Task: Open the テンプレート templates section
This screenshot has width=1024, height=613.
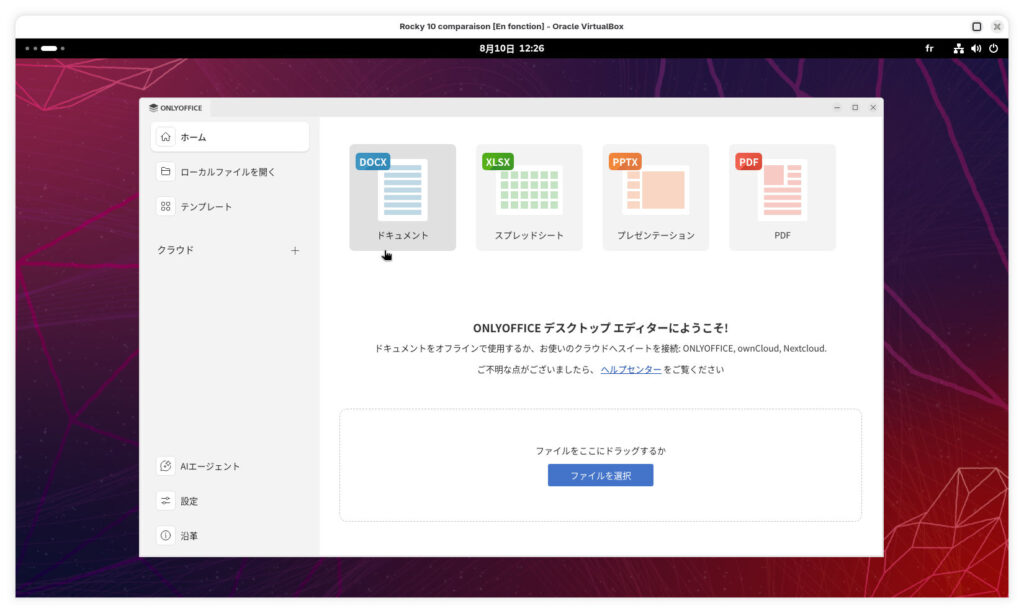Action: [x=230, y=206]
